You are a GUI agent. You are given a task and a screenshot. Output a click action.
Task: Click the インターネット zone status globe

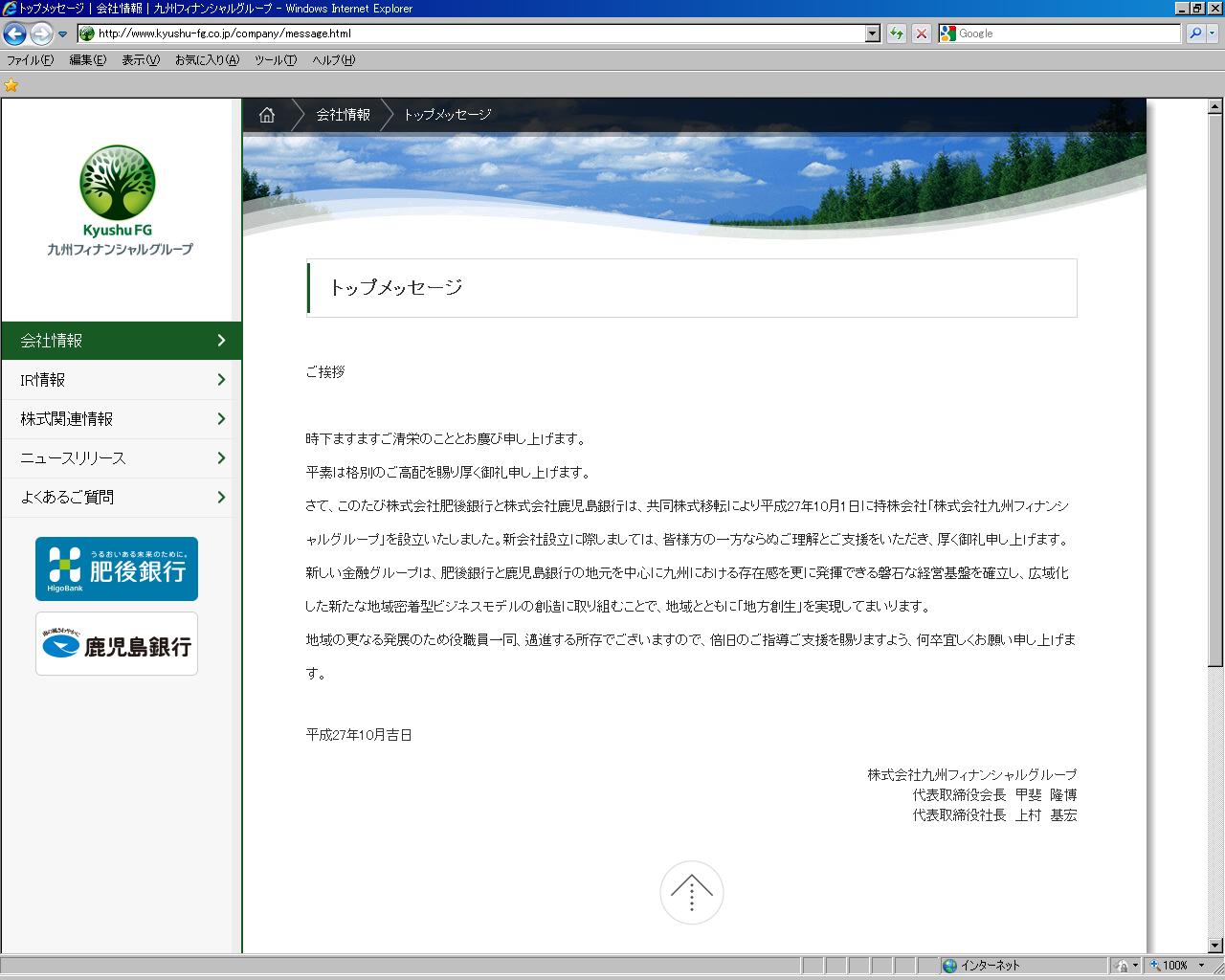coord(949,966)
